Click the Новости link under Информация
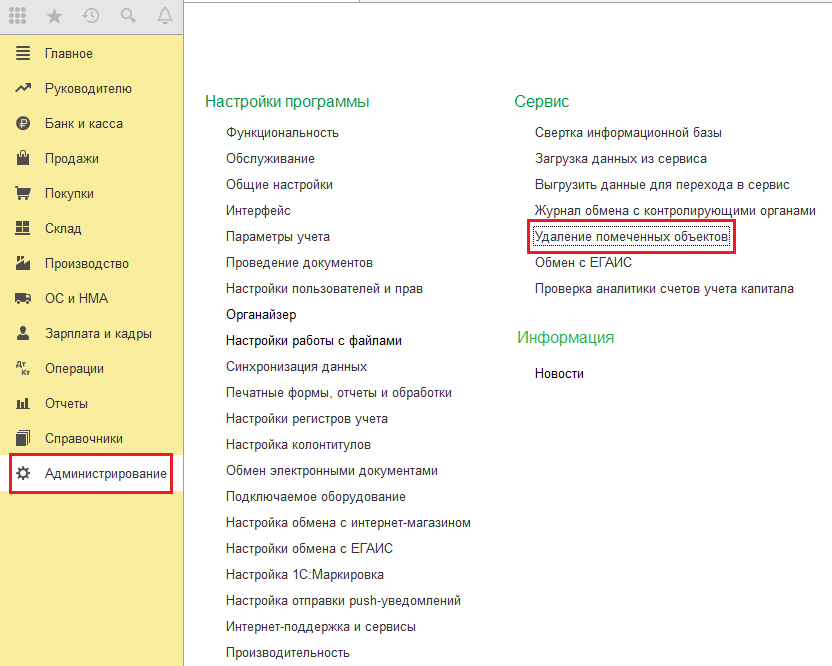Viewport: 832px width, 666px height. click(x=559, y=374)
